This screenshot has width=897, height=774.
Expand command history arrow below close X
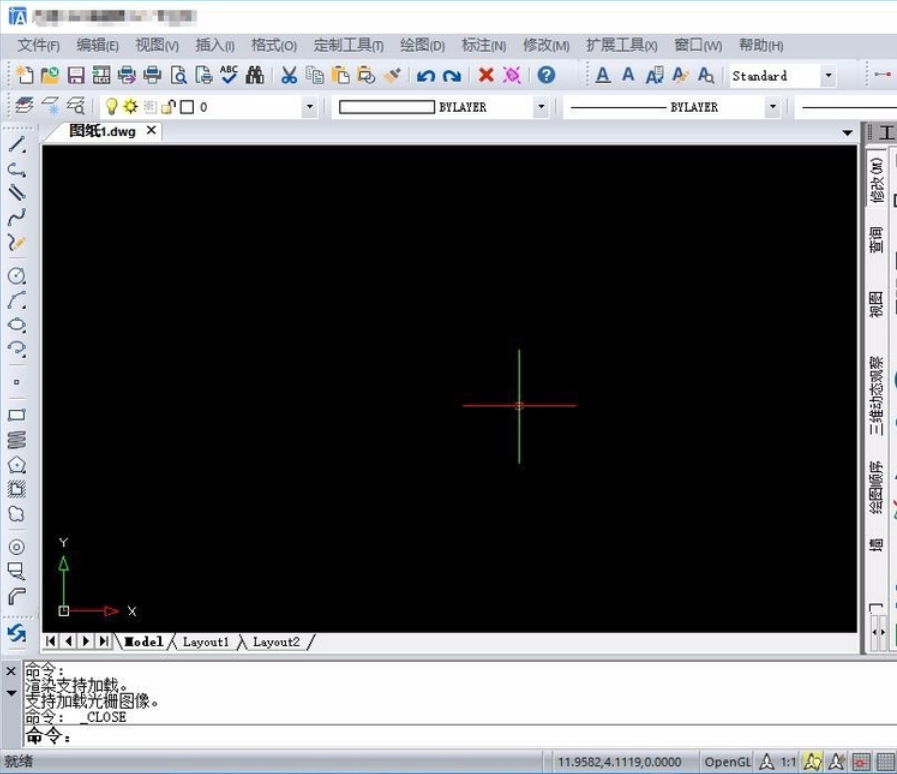[11, 693]
